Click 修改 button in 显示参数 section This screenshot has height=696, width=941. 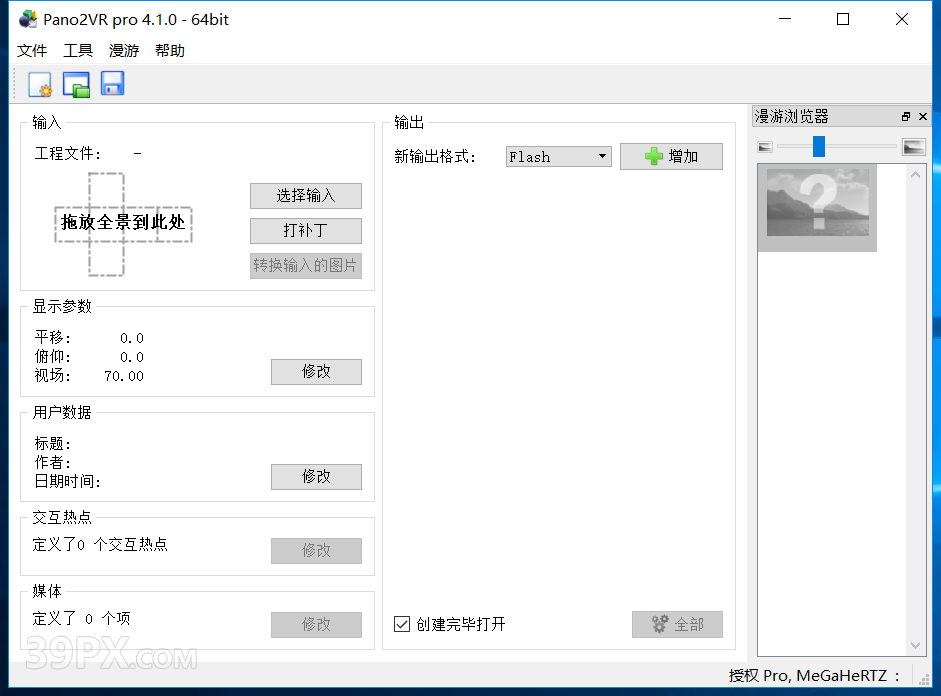tap(316, 372)
